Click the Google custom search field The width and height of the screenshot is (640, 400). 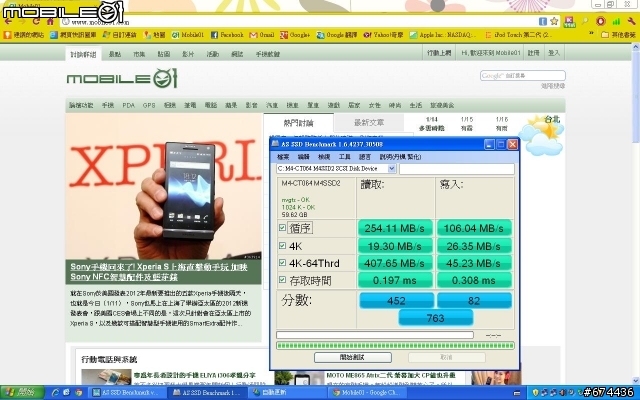point(522,76)
